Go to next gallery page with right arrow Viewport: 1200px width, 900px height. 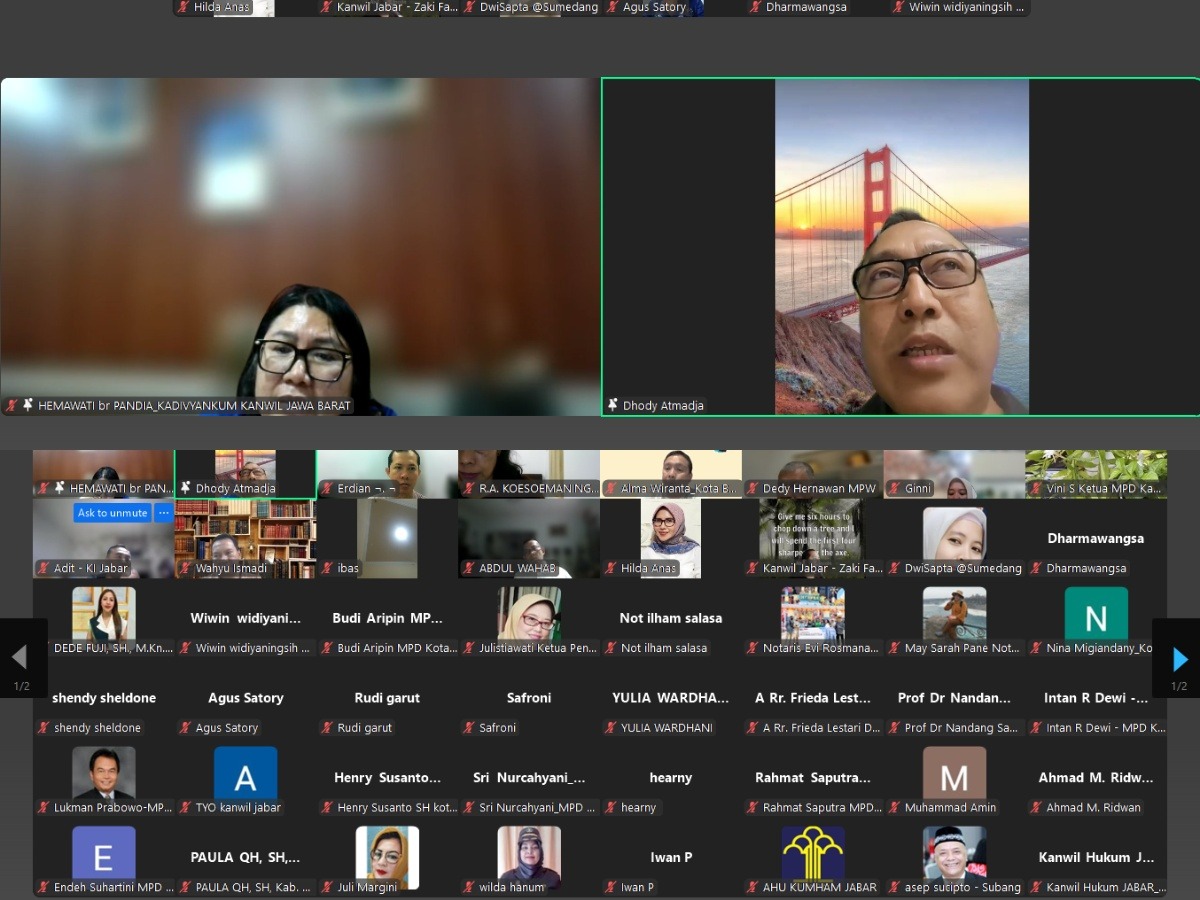pyautogui.click(x=1179, y=659)
